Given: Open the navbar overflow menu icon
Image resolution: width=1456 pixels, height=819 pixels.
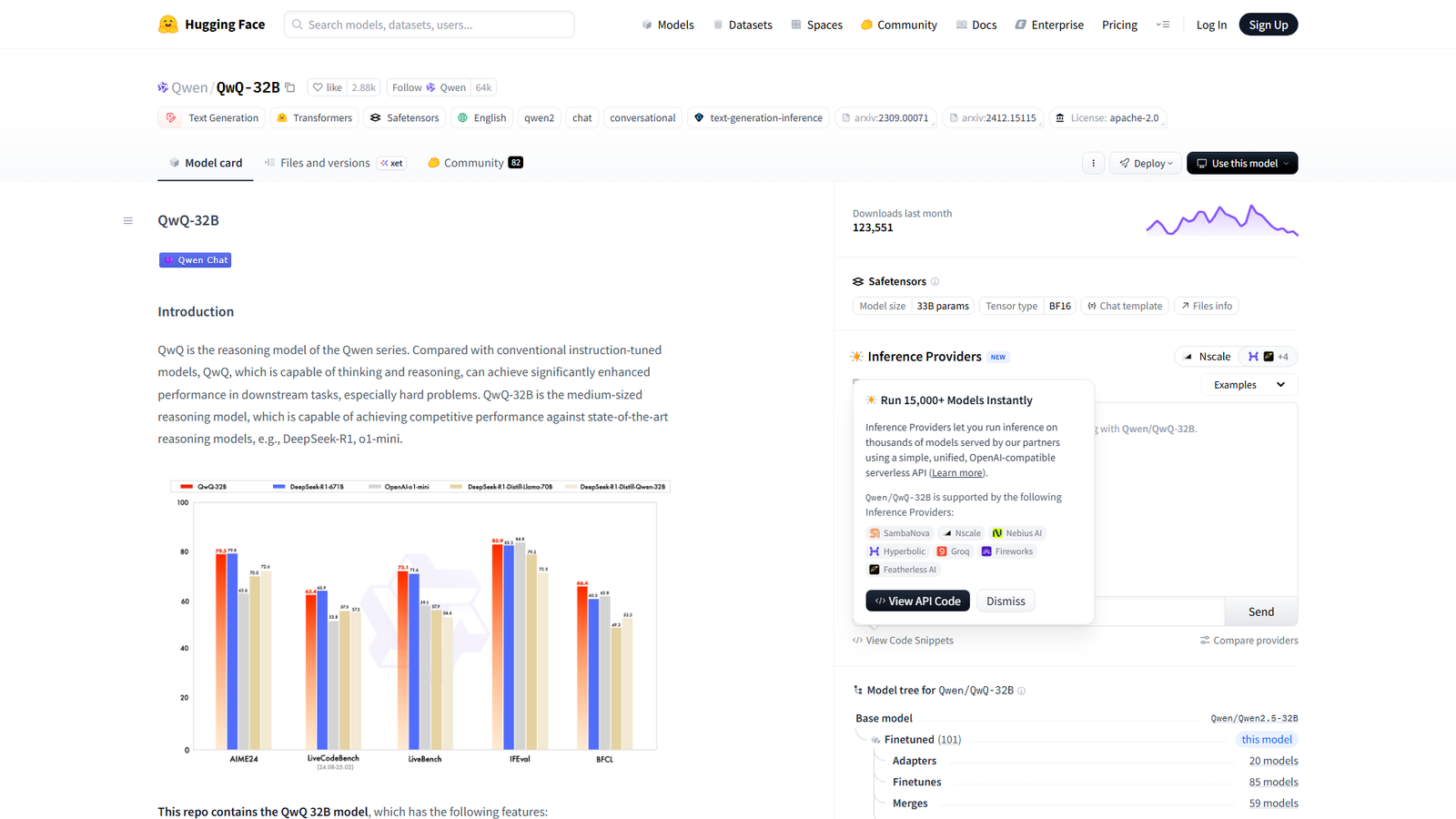Looking at the screenshot, I should (x=1162, y=25).
